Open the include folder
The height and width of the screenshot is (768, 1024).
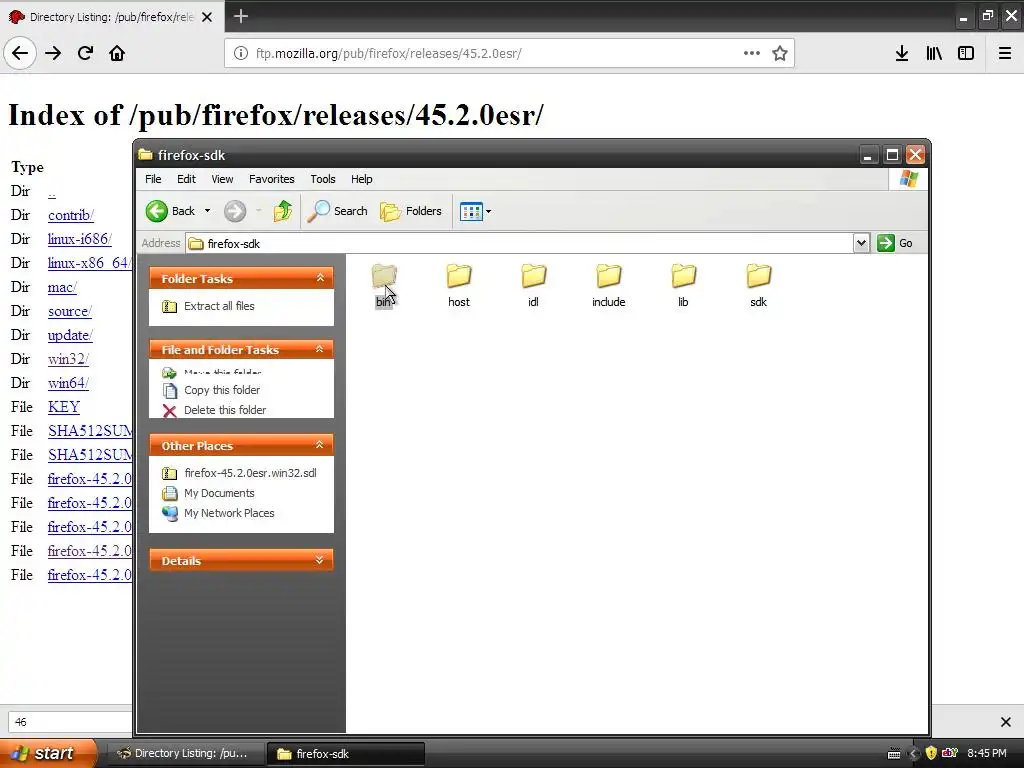point(609,285)
